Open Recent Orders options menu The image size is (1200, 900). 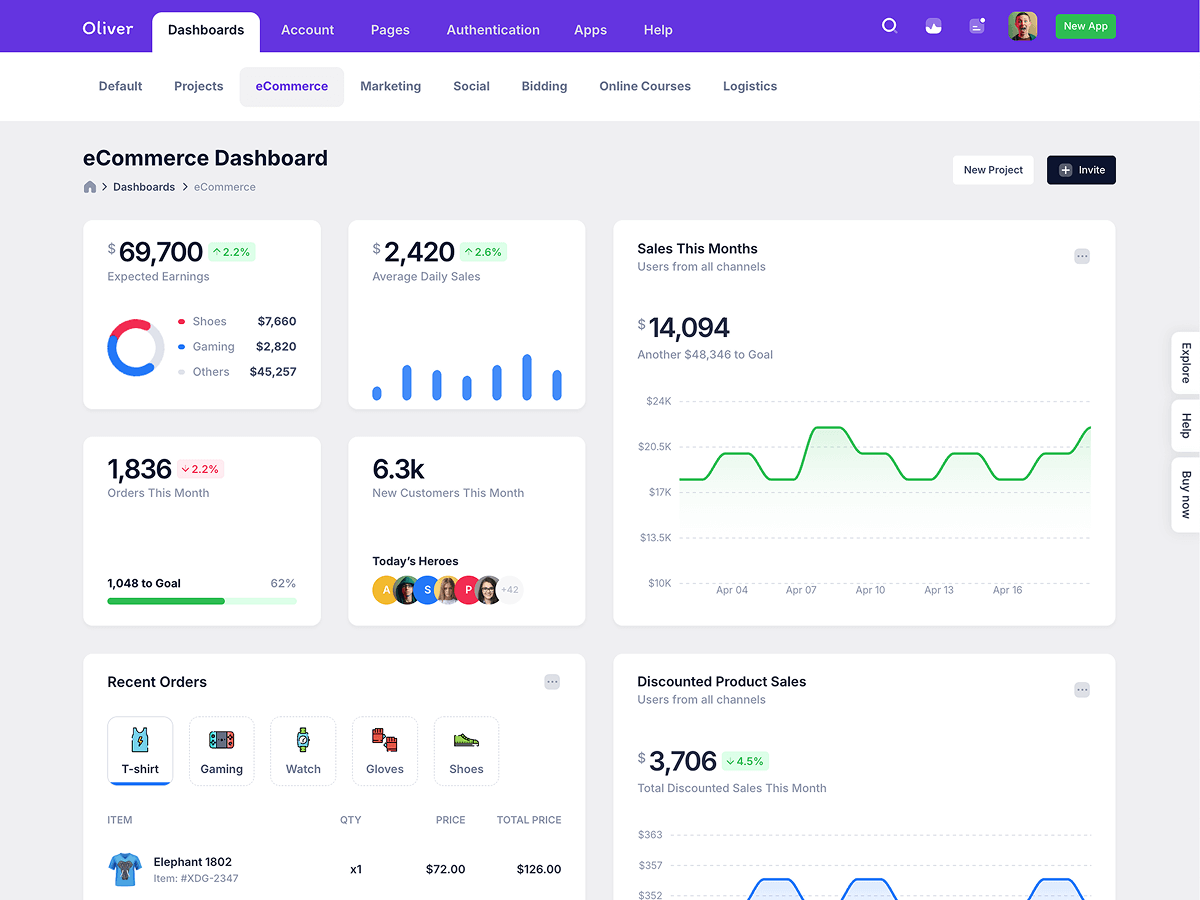point(552,682)
